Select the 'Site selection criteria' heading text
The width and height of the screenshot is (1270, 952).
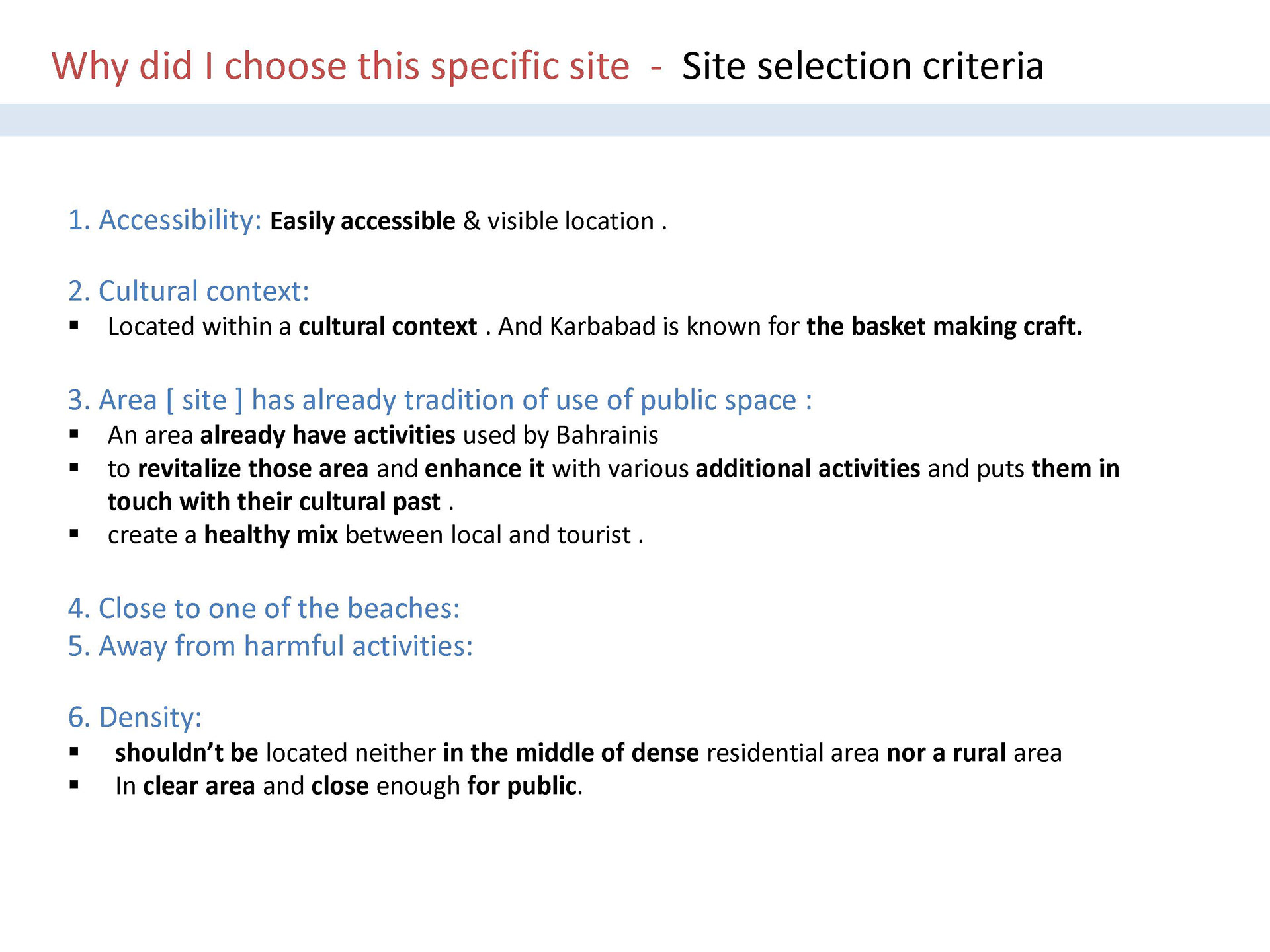(863, 66)
